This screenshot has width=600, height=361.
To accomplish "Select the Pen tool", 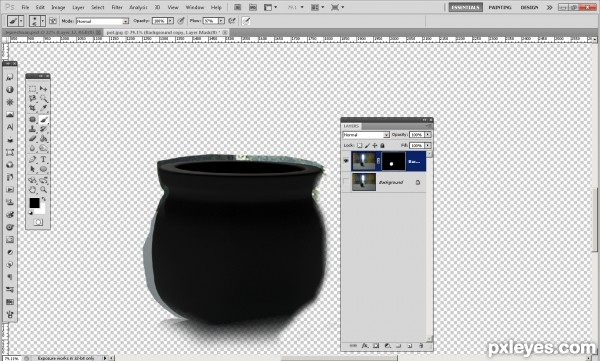I will pos(33,159).
